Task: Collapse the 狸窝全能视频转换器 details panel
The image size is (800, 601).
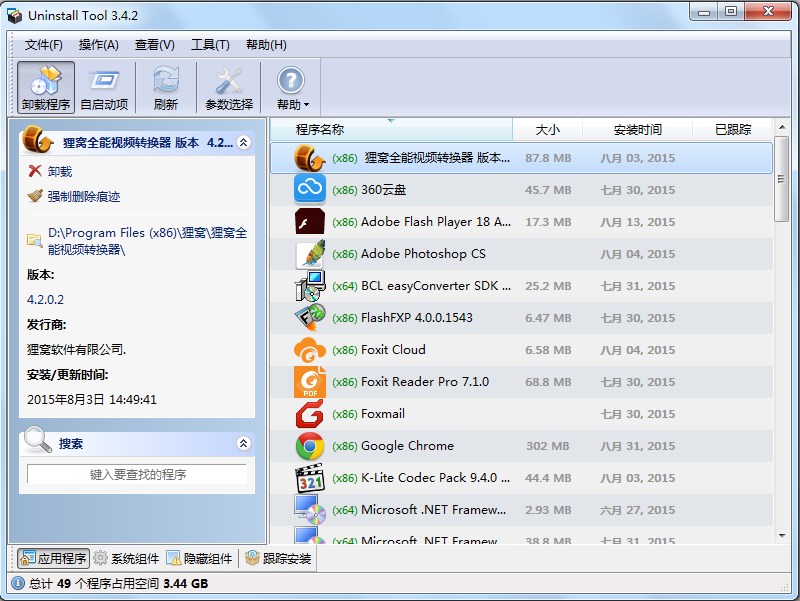Action: click(244, 142)
